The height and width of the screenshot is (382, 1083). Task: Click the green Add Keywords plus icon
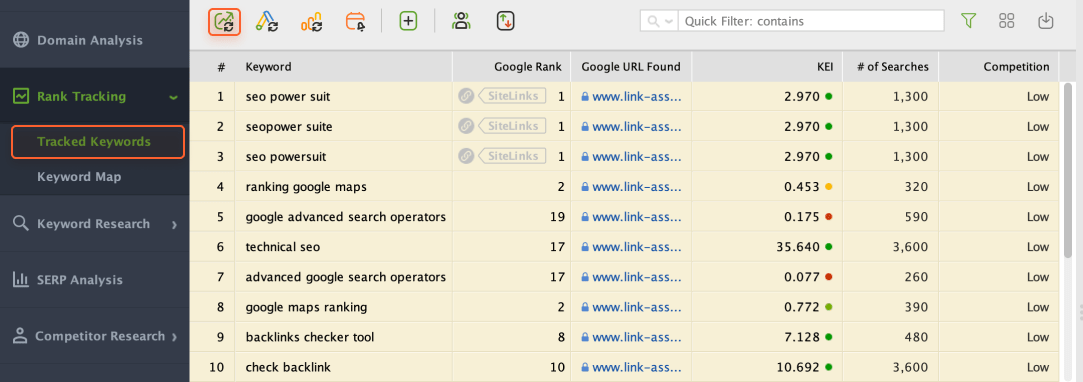coord(409,21)
